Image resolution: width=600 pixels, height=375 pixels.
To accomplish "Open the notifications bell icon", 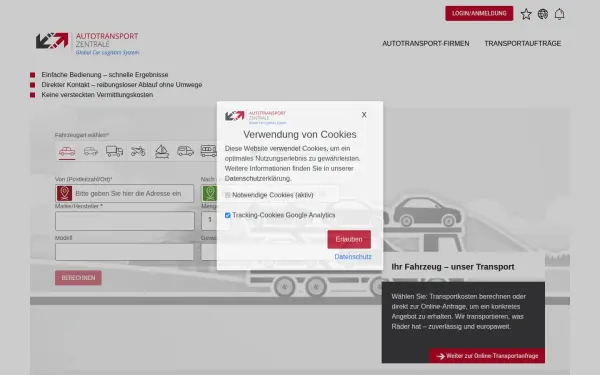I will pos(559,14).
